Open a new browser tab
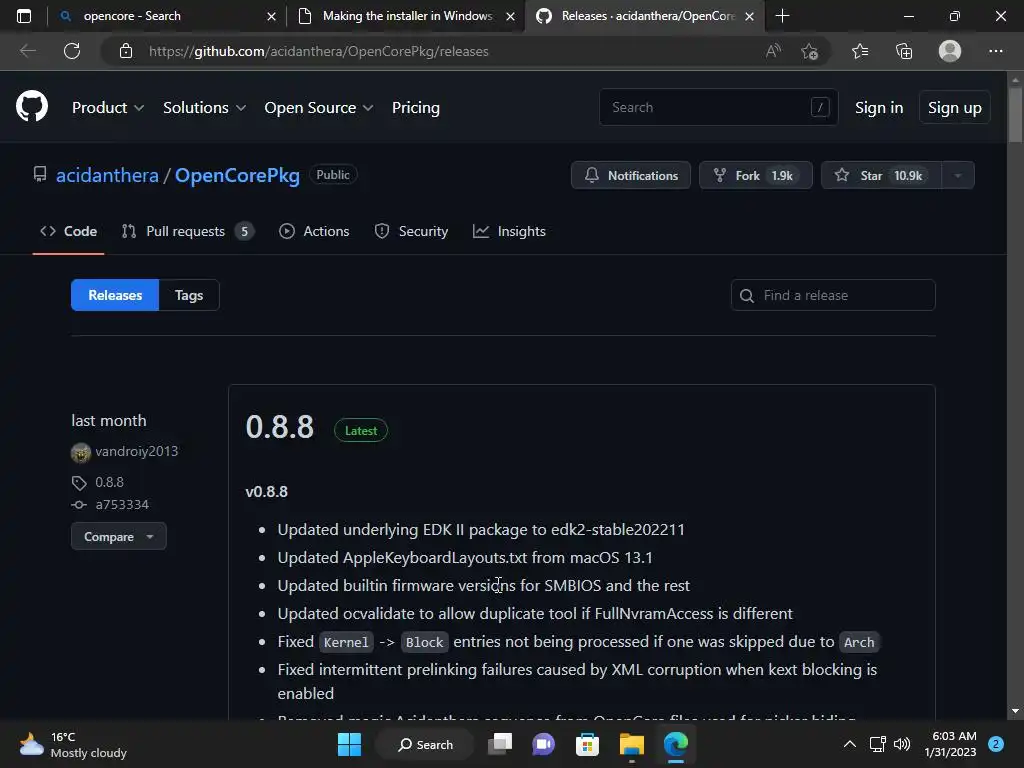This screenshot has height=768, width=1024. point(782,16)
